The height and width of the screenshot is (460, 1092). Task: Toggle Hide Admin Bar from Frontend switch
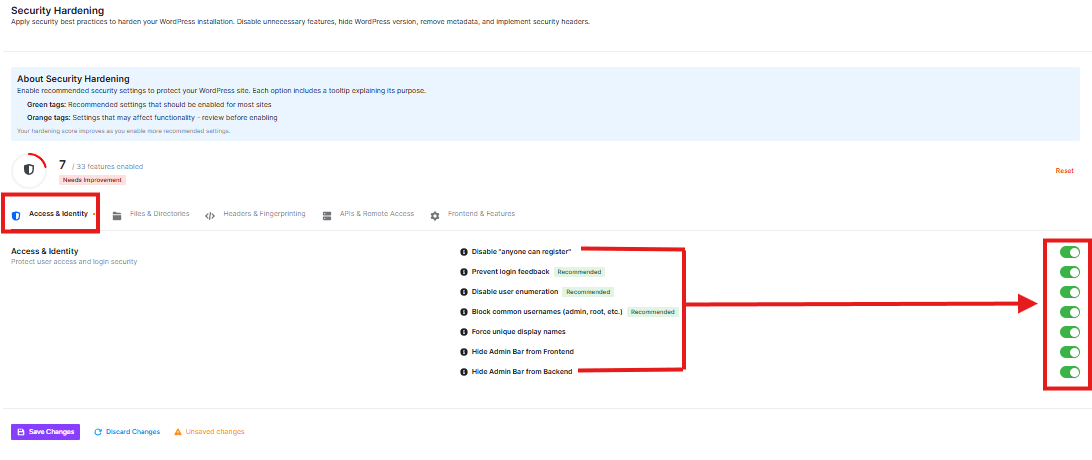coord(1070,352)
